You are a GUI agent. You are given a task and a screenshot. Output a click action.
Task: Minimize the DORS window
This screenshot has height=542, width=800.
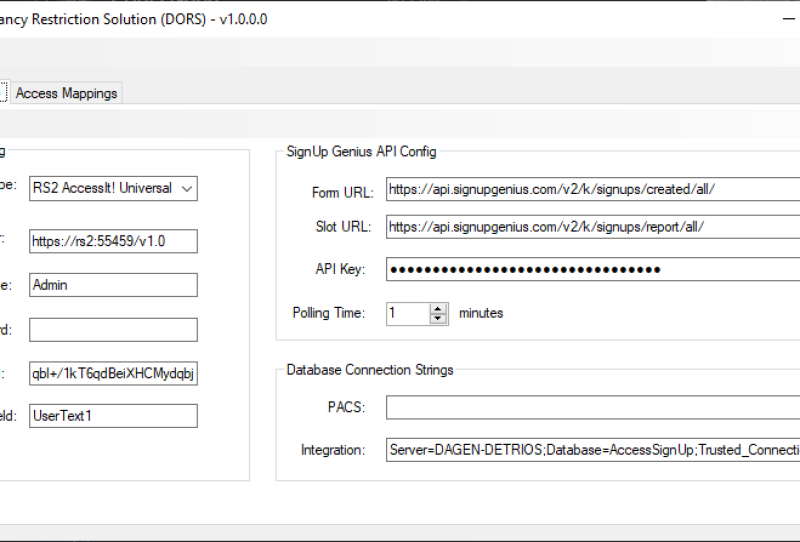click(x=787, y=19)
